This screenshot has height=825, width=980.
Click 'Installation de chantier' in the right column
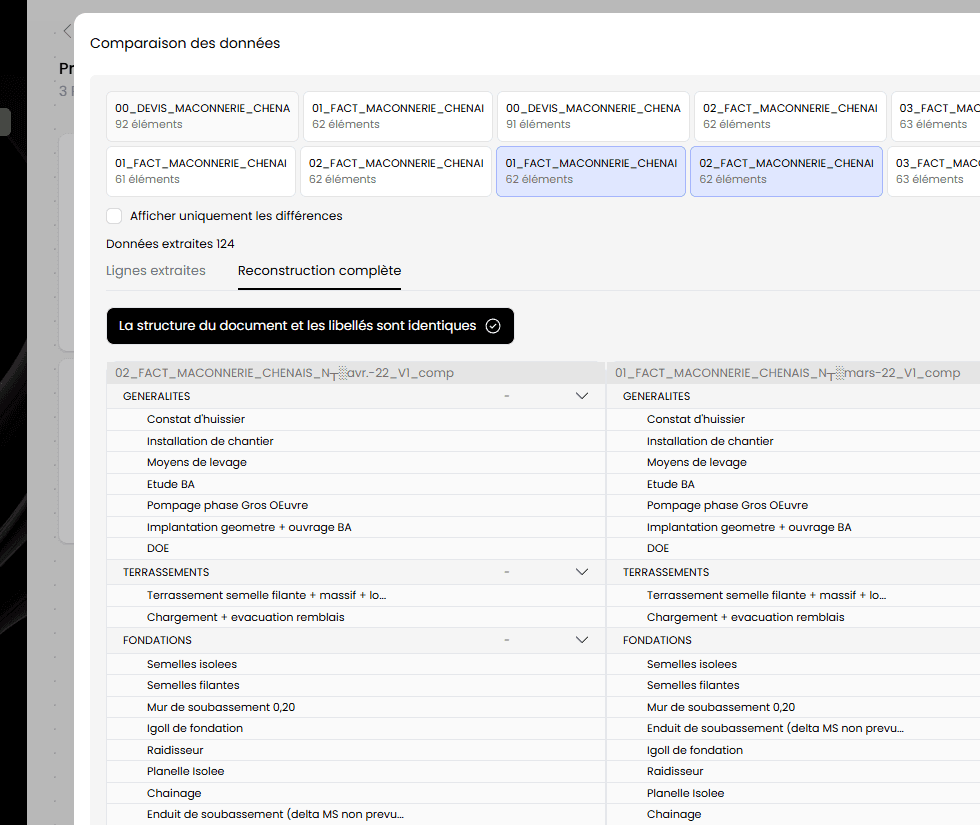[710, 441]
